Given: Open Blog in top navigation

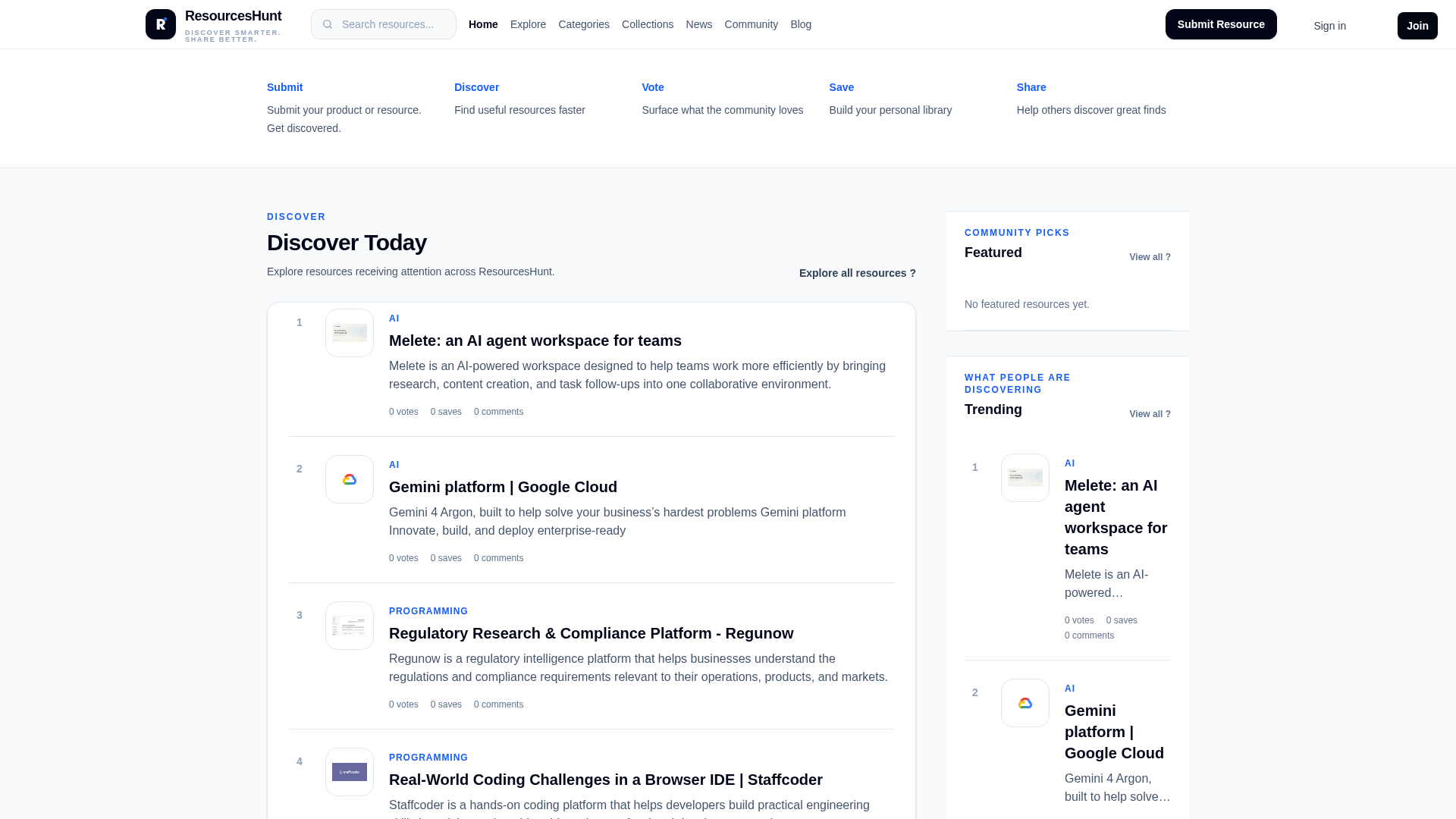Looking at the screenshot, I should 801,24.
